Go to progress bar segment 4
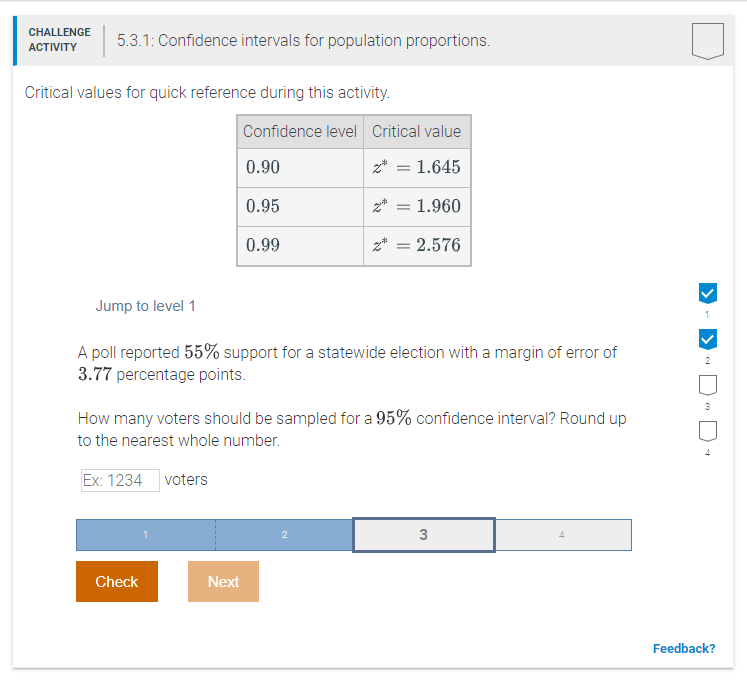The height and width of the screenshot is (691, 747). [x=563, y=535]
